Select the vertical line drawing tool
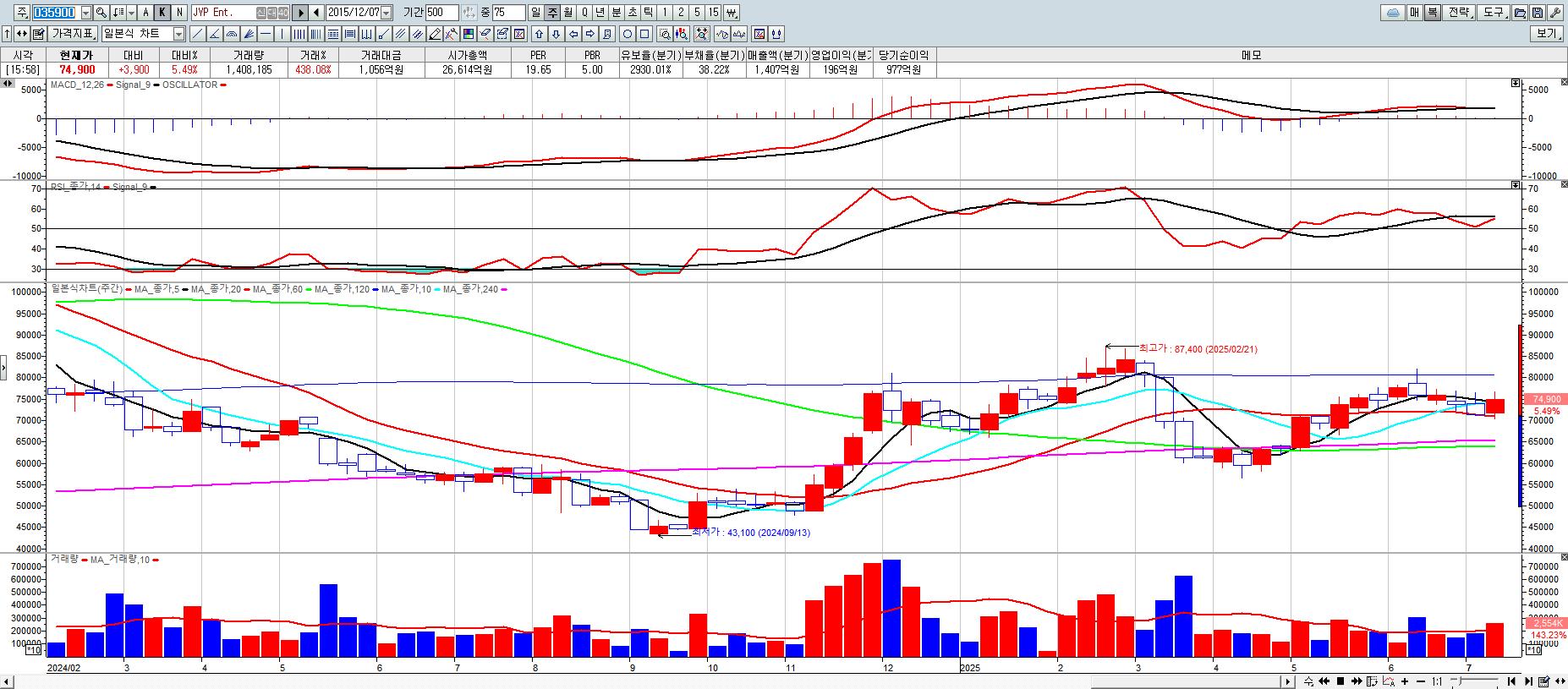1568x689 pixels. [282, 35]
